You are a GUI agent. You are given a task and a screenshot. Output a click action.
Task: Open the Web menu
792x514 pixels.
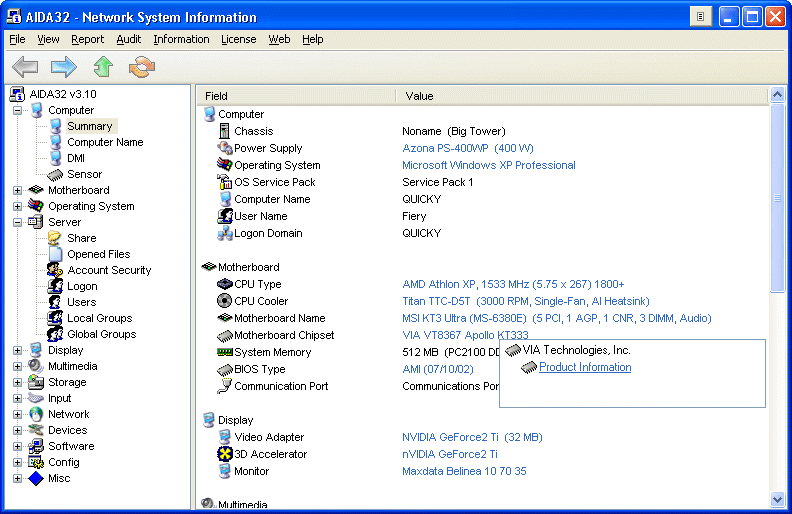point(279,39)
